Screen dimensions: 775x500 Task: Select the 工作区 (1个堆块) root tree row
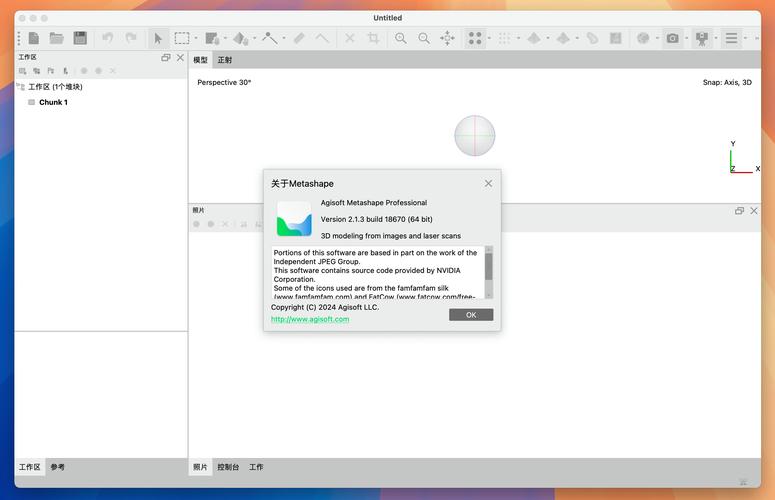pyautogui.click(x=55, y=87)
